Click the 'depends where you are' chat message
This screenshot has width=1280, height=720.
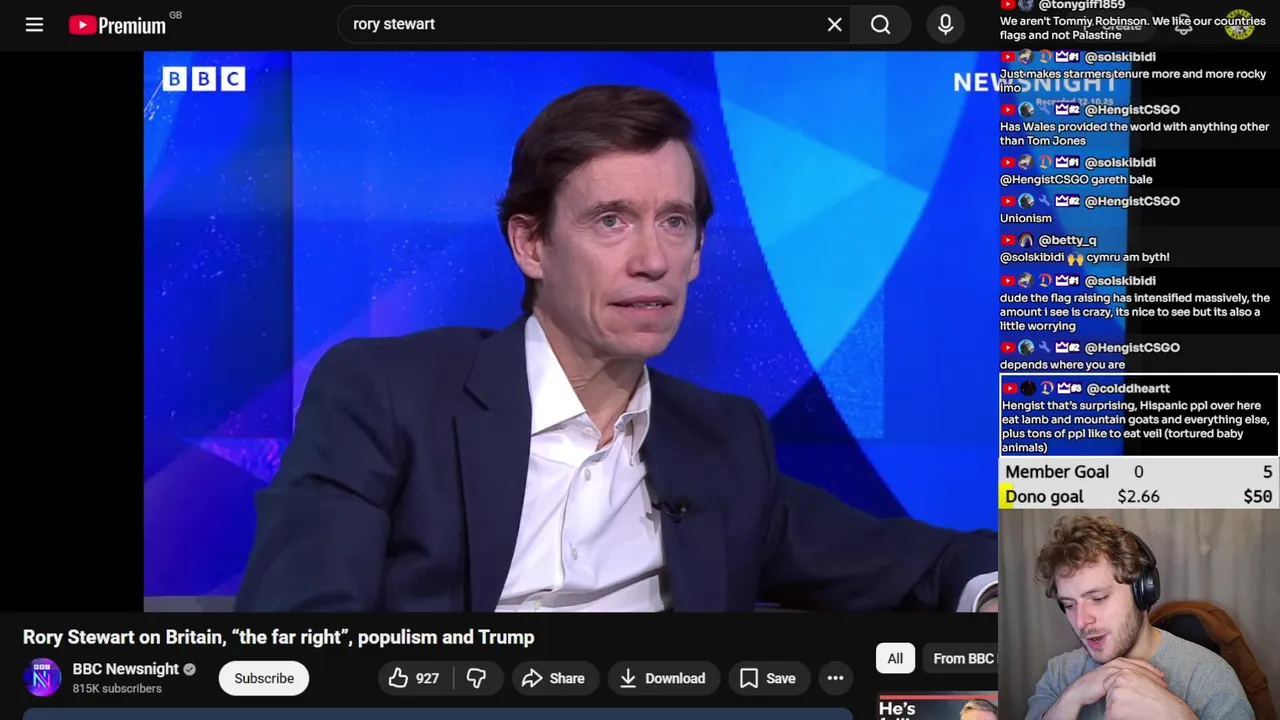[x=1062, y=365]
